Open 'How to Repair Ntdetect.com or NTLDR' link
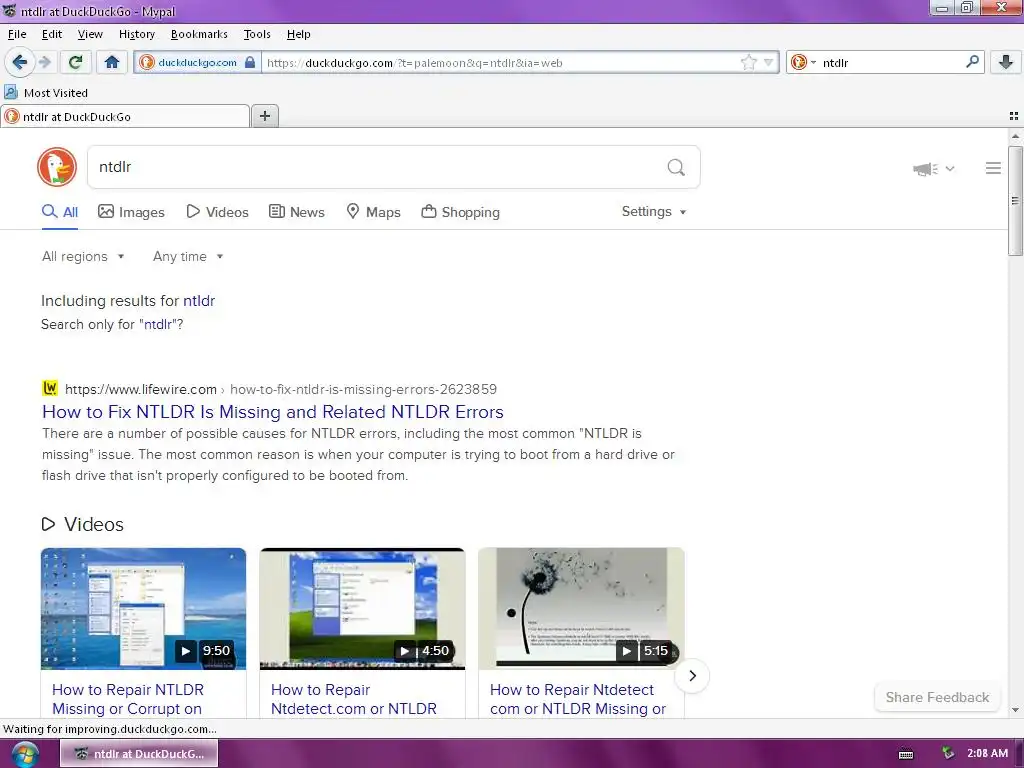Image resolution: width=1024 pixels, height=768 pixels. [x=353, y=699]
